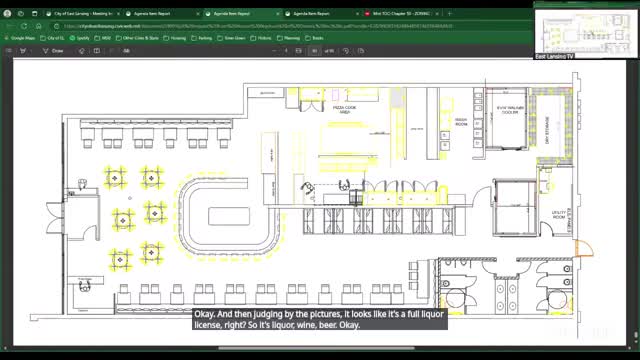This screenshot has width=640, height=360.
Task: Open a new browser tab
Action: click(x=450, y=13)
